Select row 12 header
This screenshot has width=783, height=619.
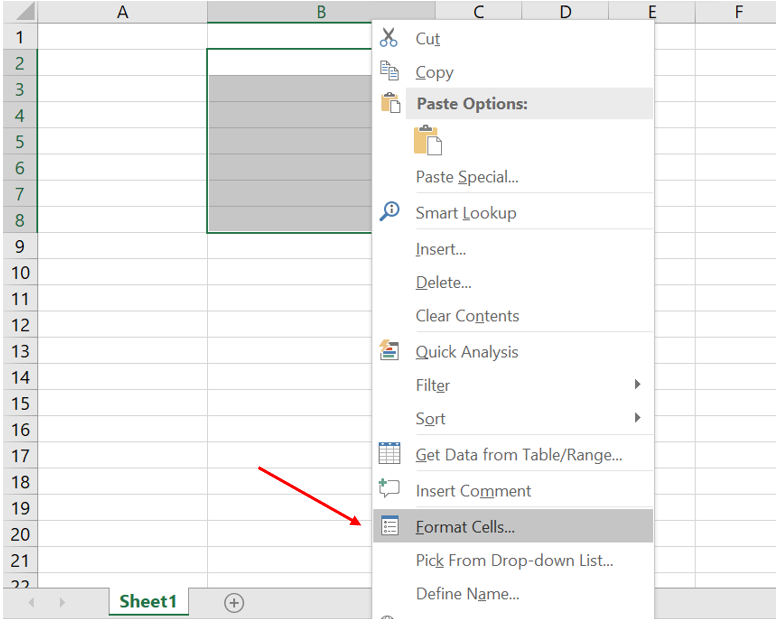pos(20,325)
